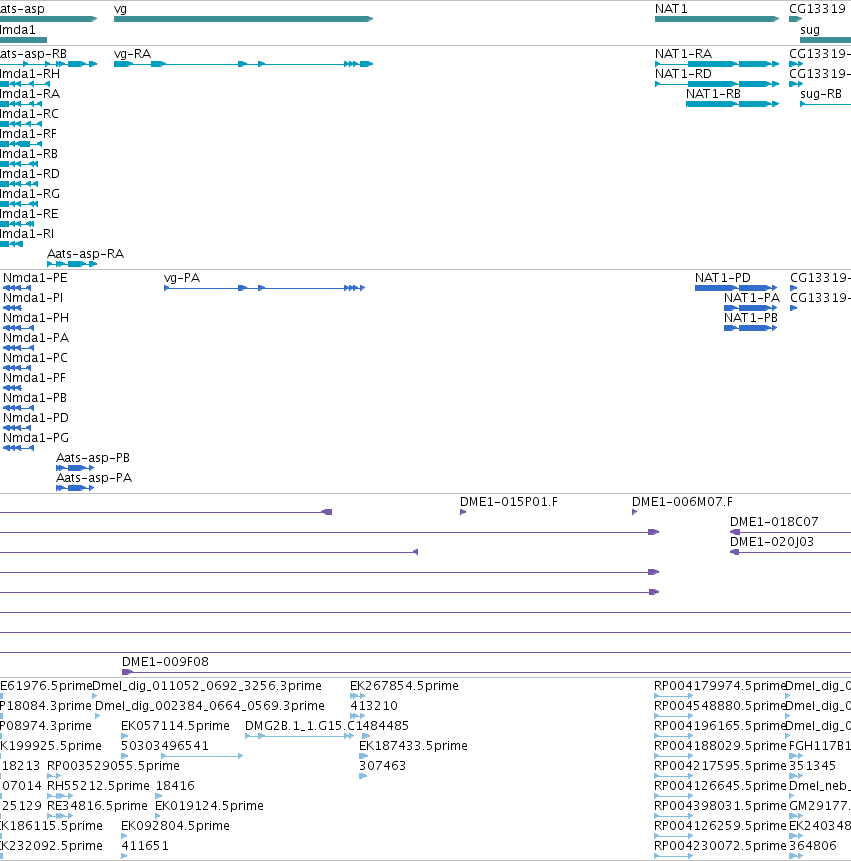Image resolution: width=851 pixels, height=861 pixels.
Task: Click the NAT1-PB protein label
Action: [751, 318]
